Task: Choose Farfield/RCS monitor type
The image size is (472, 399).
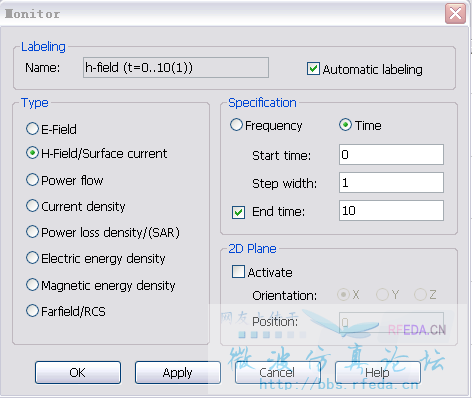Action: pyautogui.click(x=32, y=311)
